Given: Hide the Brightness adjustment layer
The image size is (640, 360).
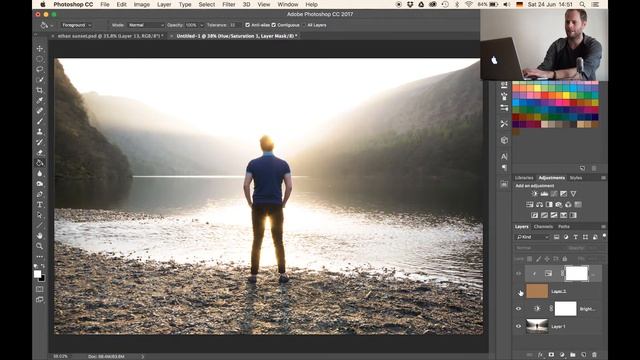Looking at the screenshot, I should [x=519, y=309].
